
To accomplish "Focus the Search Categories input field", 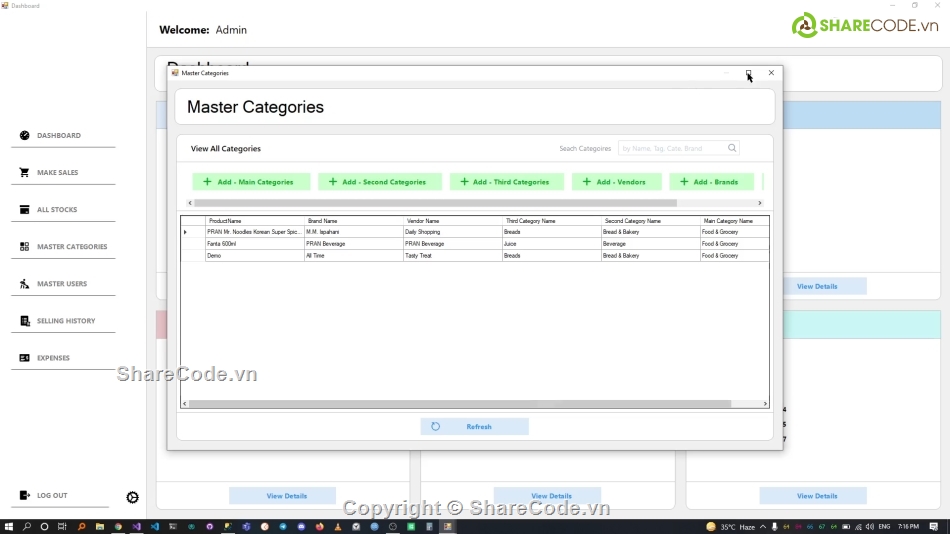I will click(x=672, y=148).
